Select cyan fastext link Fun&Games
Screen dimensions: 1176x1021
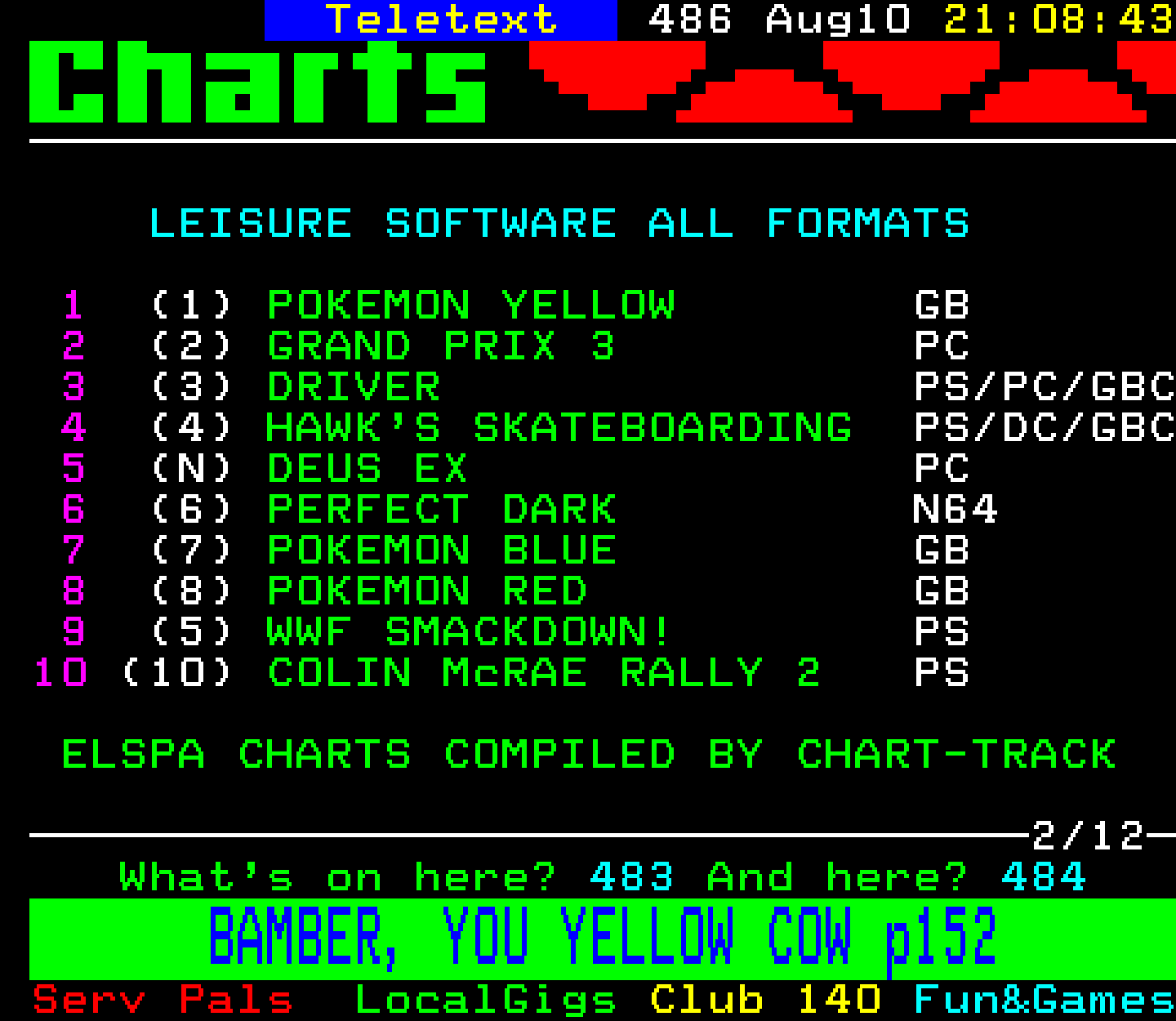(x=1045, y=1000)
